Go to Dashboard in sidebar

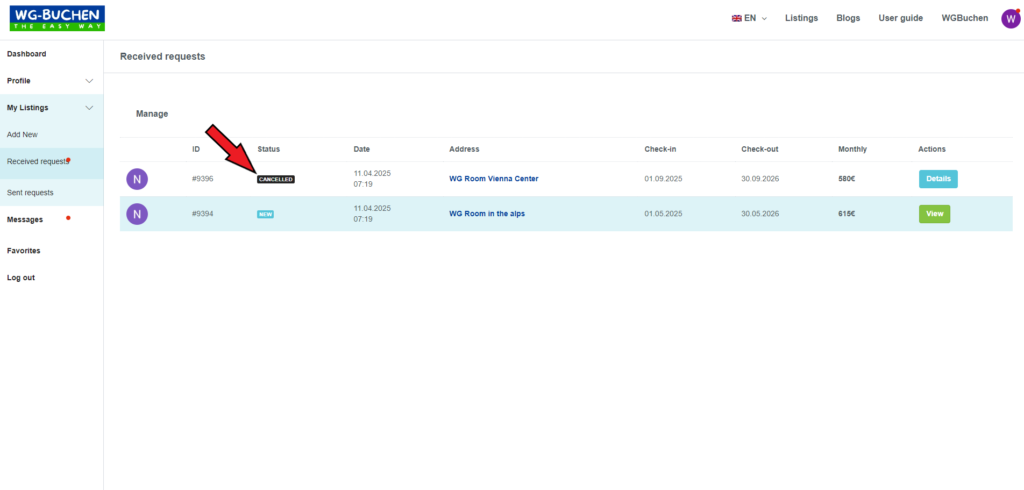tap(27, 54)
